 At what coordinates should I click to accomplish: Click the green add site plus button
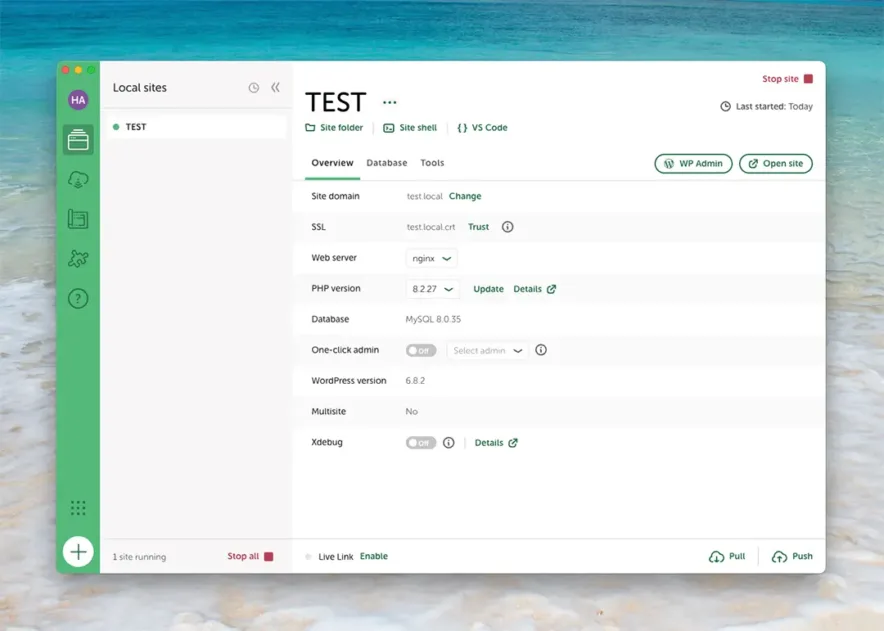click(x=78, y=552)
